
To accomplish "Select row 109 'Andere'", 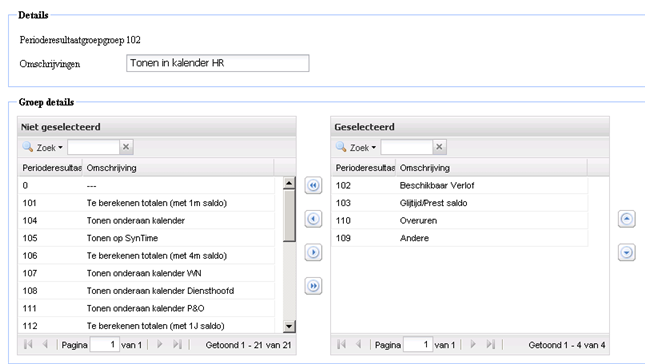I will tap(460, 238).
